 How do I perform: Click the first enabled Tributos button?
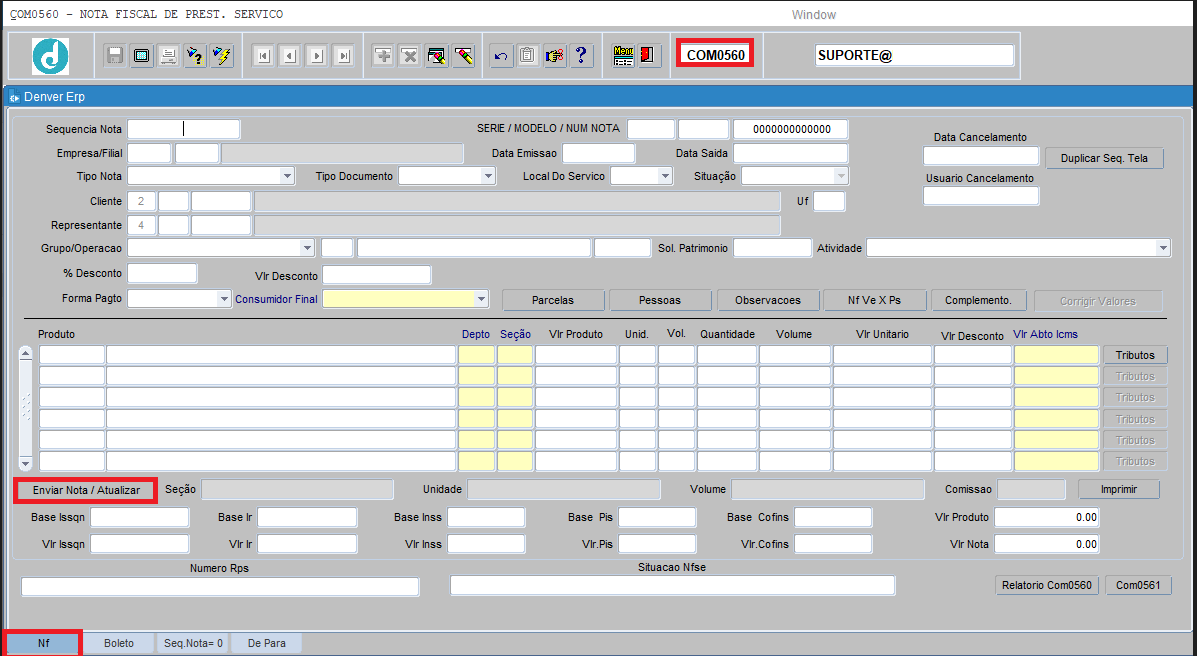(x=1135, y=355)
